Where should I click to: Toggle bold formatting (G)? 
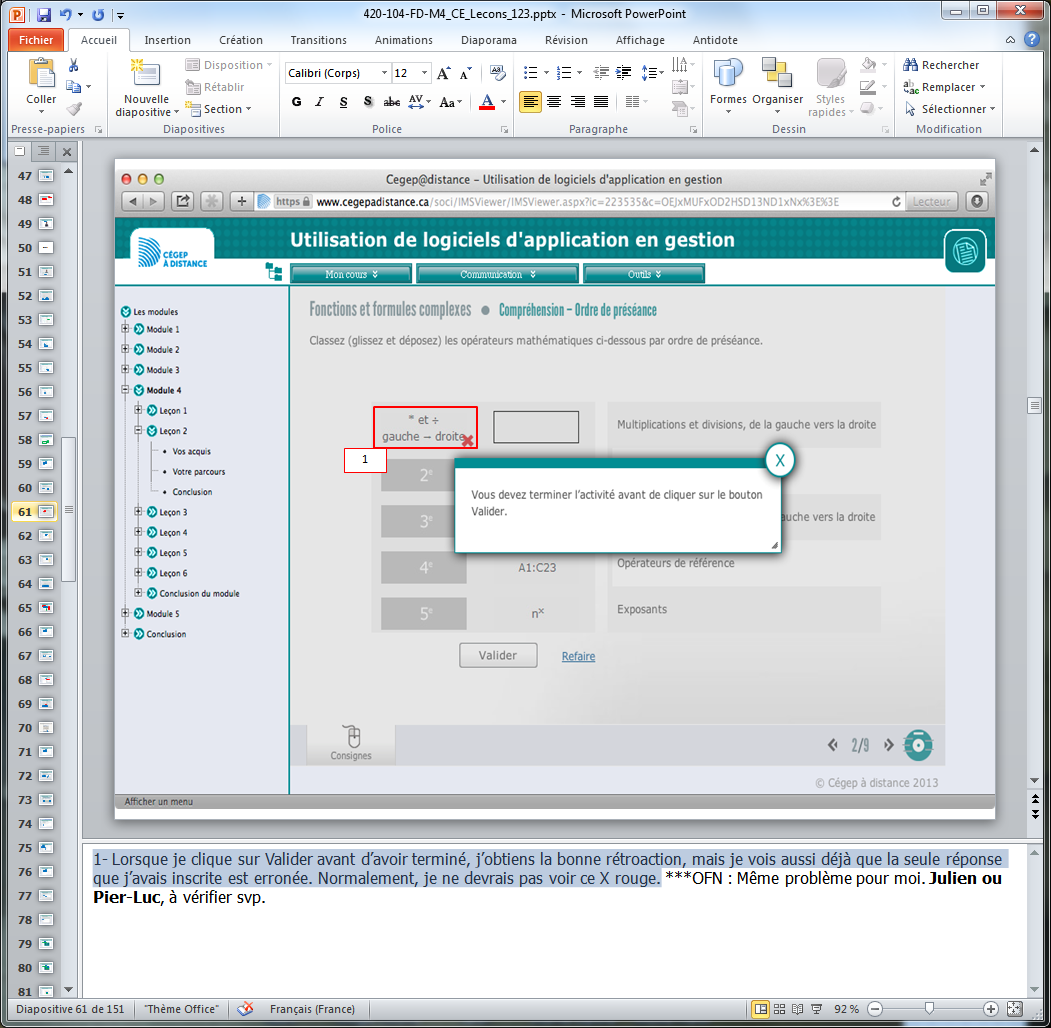(x=296, y=102)
